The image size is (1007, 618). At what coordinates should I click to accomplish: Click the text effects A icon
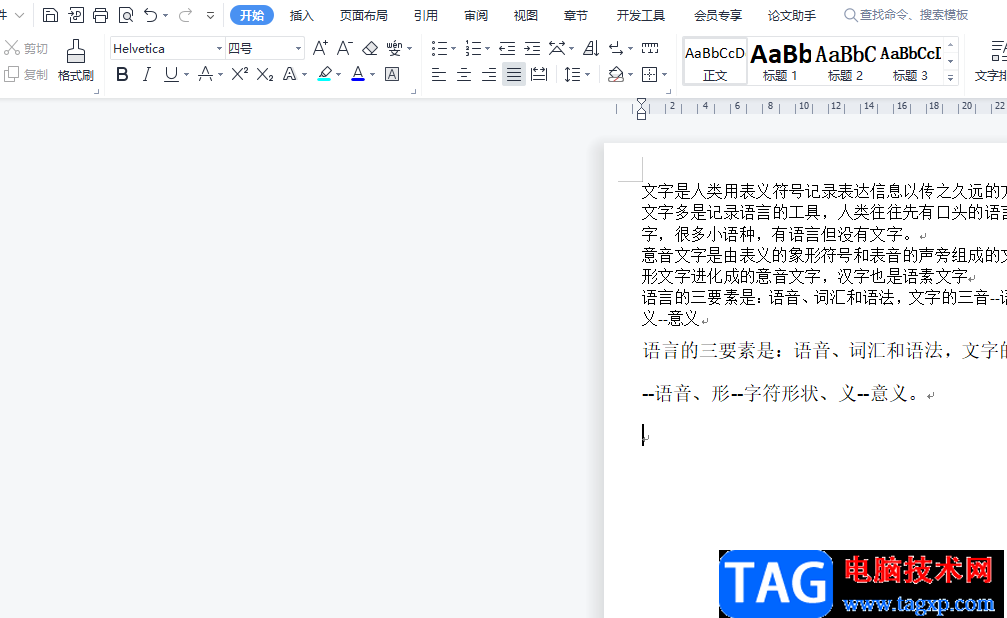pyautogui.click(x=290, y=75)
